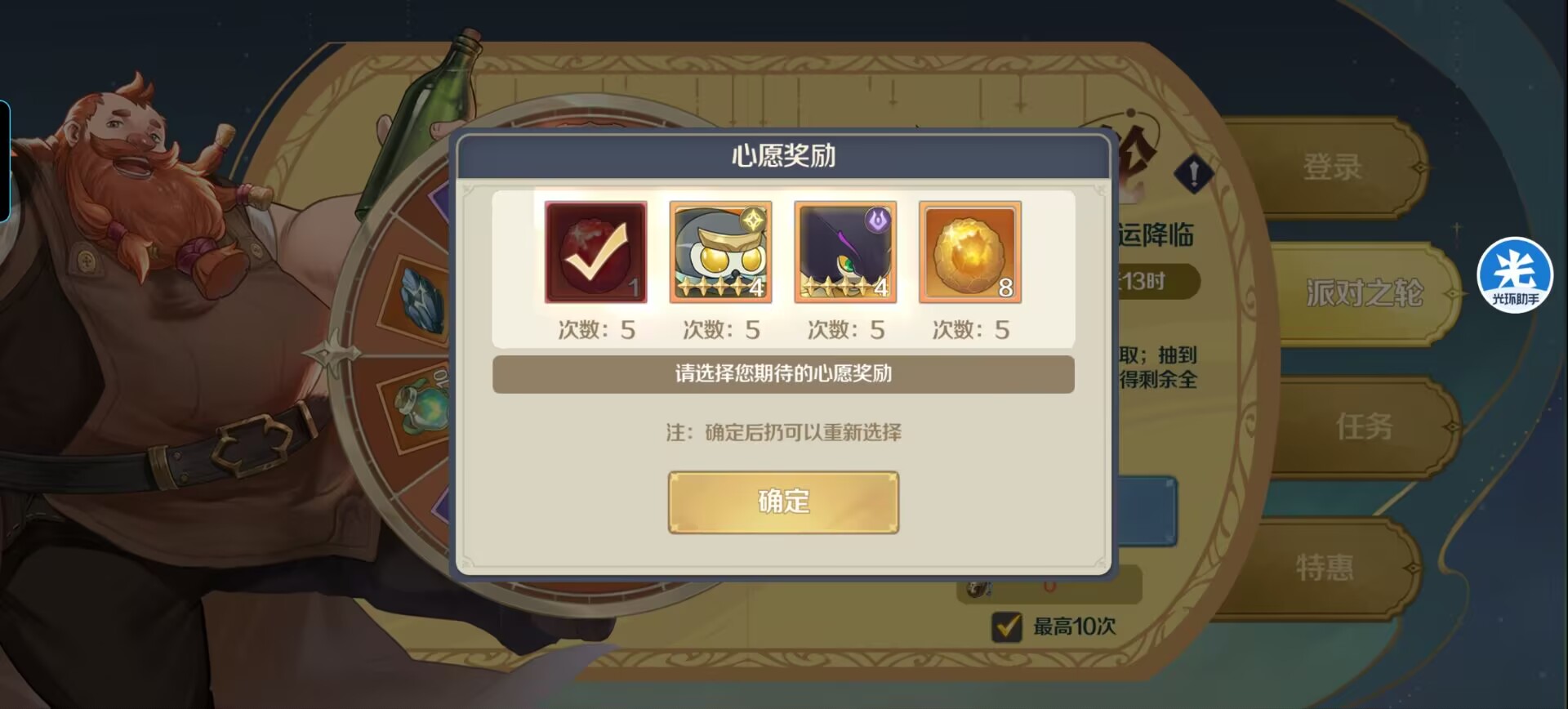
Task: Click the green bottle held by dwarf
Action: pyautogui.click(x=418, y=123)
